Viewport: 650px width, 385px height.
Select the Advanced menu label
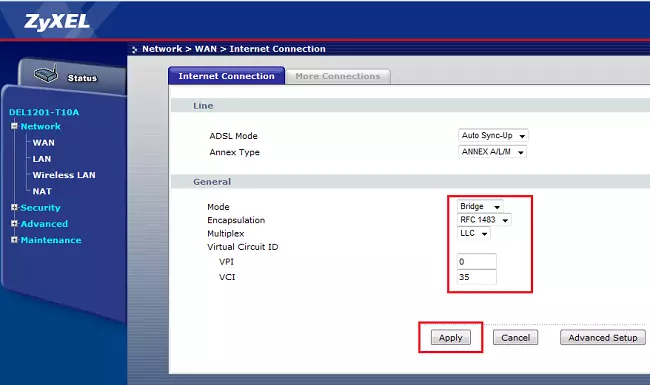pos(44,223)
